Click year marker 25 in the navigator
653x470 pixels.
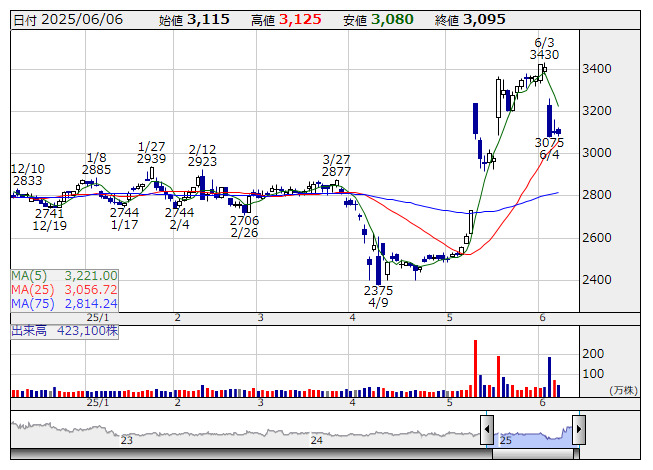click(x=506, y=440)
